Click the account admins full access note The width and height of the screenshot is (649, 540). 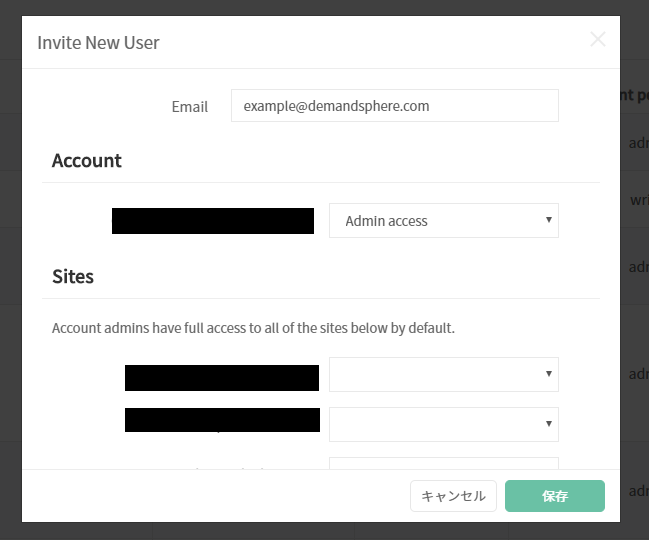click(x=253, y=328)
